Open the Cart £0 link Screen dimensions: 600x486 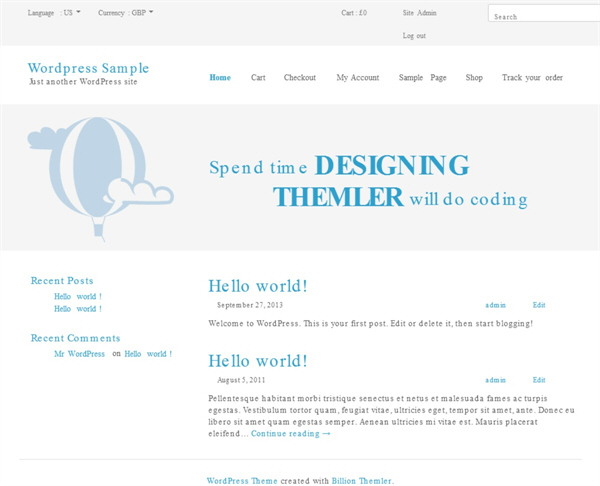coord(354,13)
